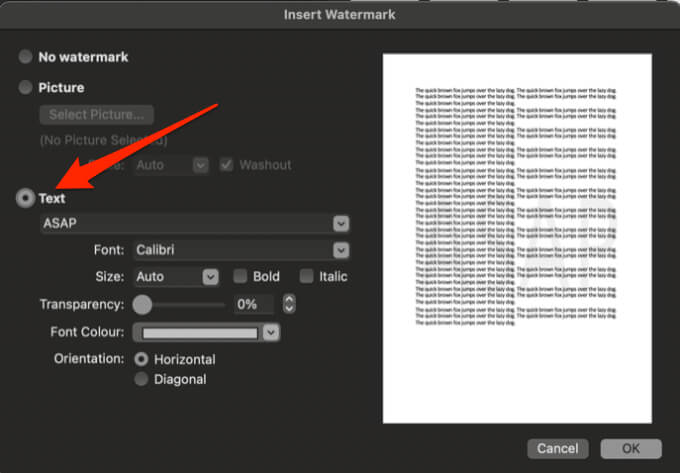Viewport: 680px width, 473px height.
Task: Choose the Picture watermark option
Action: [25, 88]
